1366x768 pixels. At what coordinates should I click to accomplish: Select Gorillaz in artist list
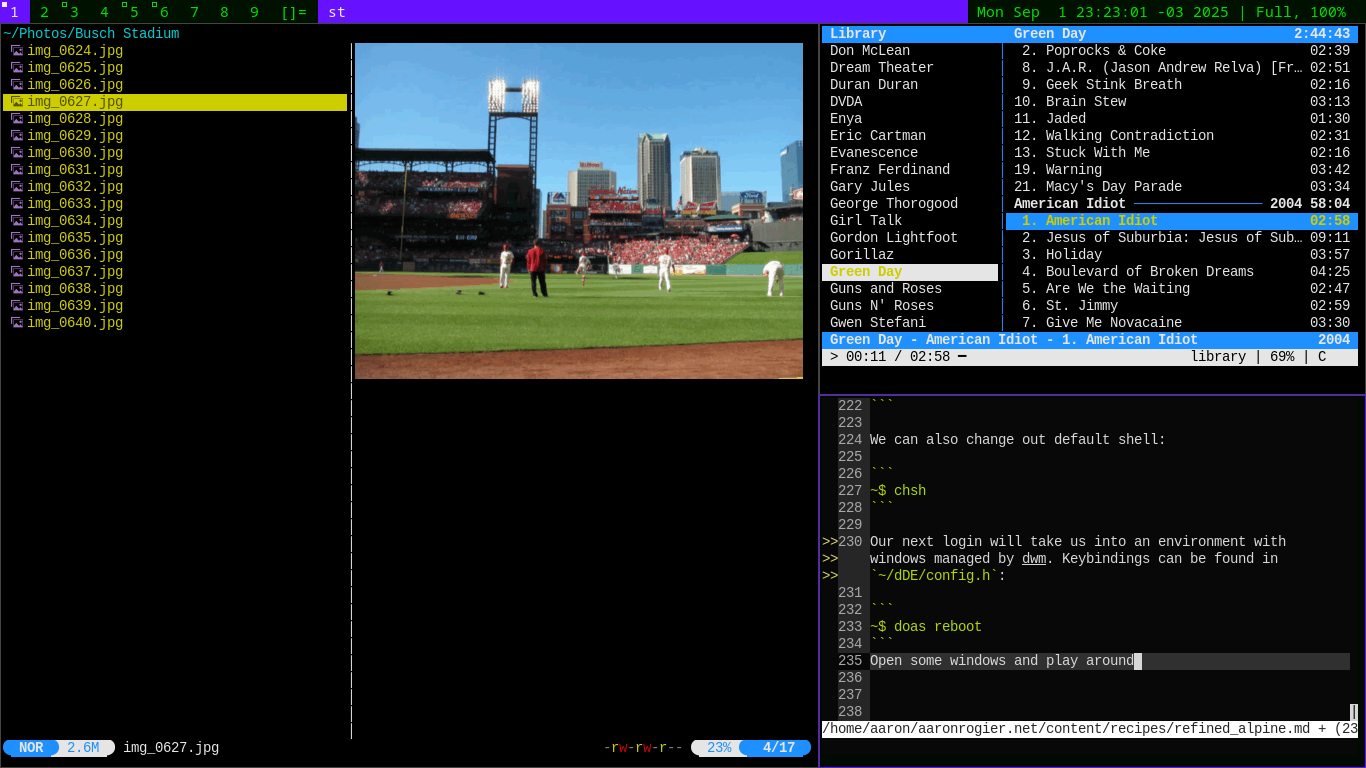click(862, 255)
